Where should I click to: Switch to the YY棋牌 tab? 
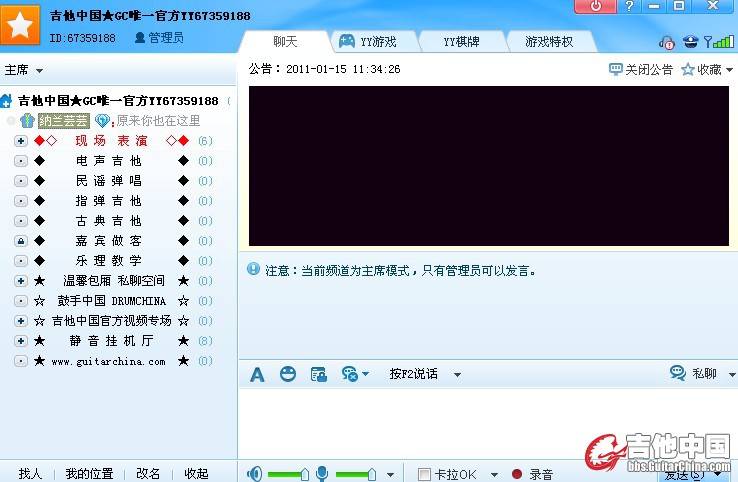[x=461, y=42]
